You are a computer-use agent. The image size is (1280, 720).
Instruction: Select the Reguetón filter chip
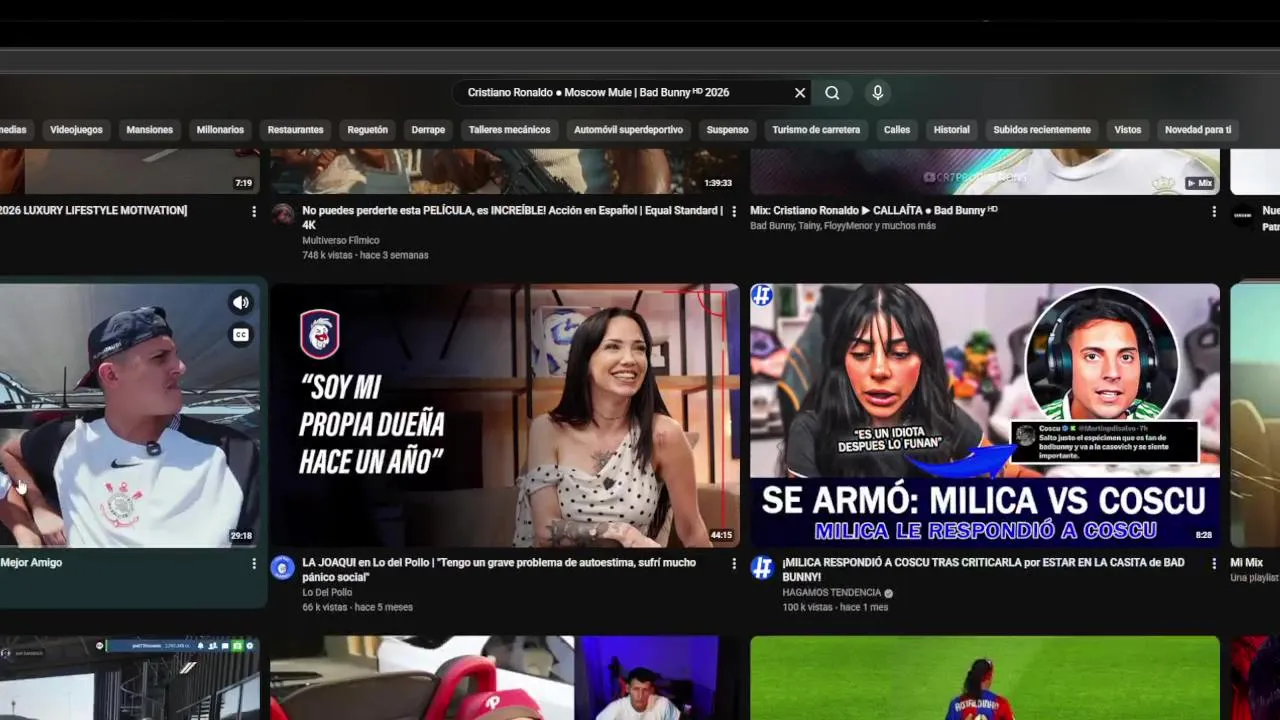[x=367, y=130]
